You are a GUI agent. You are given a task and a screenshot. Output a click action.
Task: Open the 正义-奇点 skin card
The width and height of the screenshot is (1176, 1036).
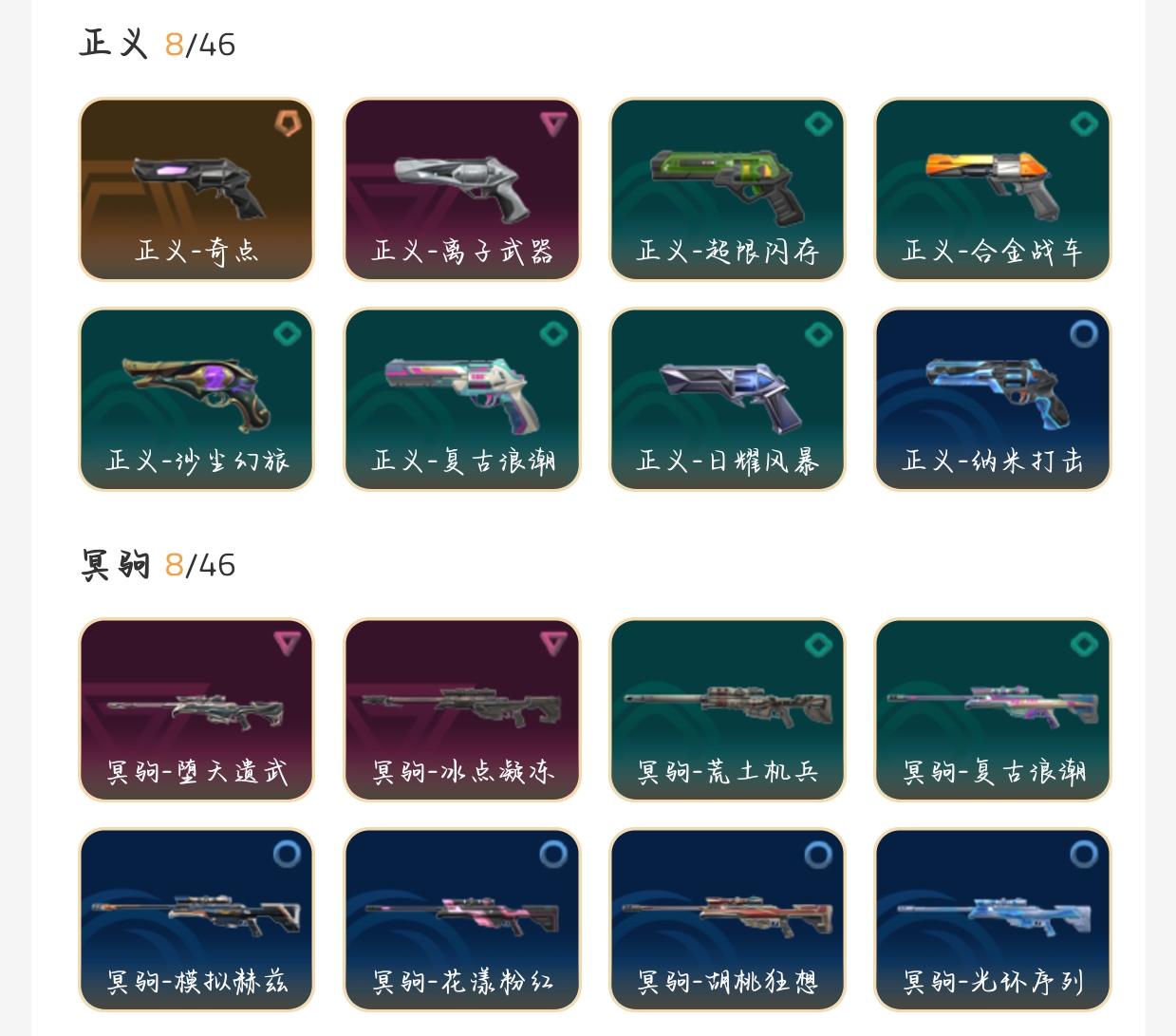click(196, 190)
